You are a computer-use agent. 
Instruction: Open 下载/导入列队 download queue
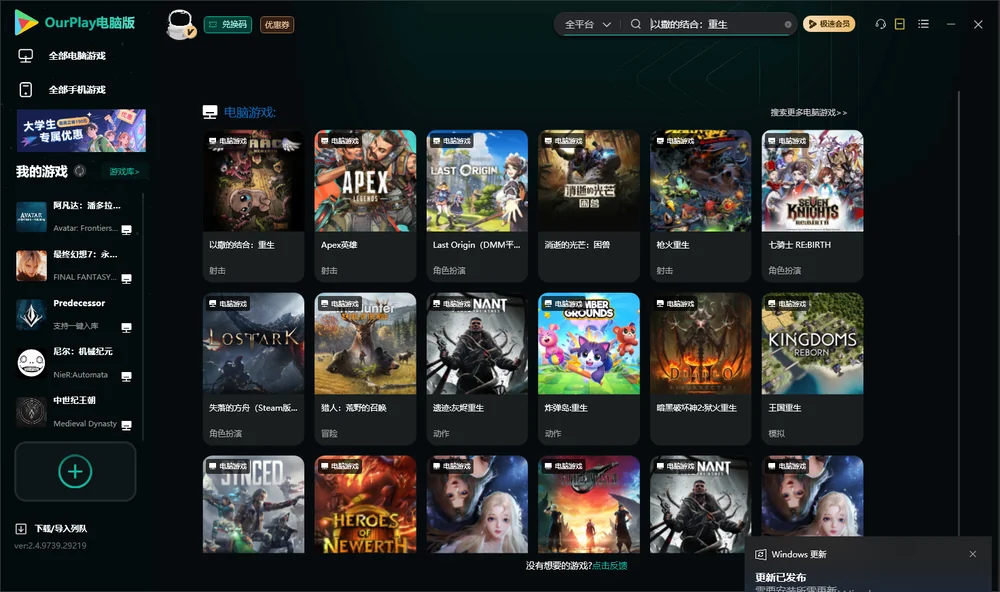(x=61, y=529)
